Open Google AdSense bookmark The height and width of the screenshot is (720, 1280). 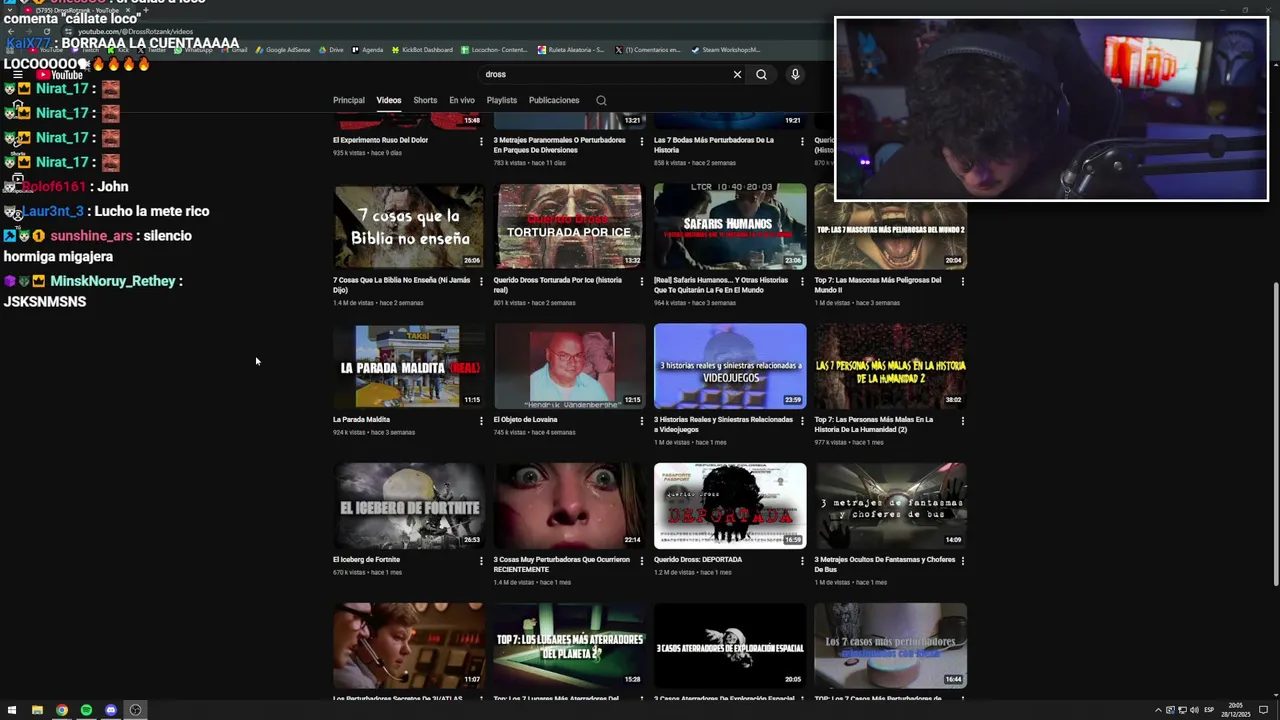coord(283,50)
